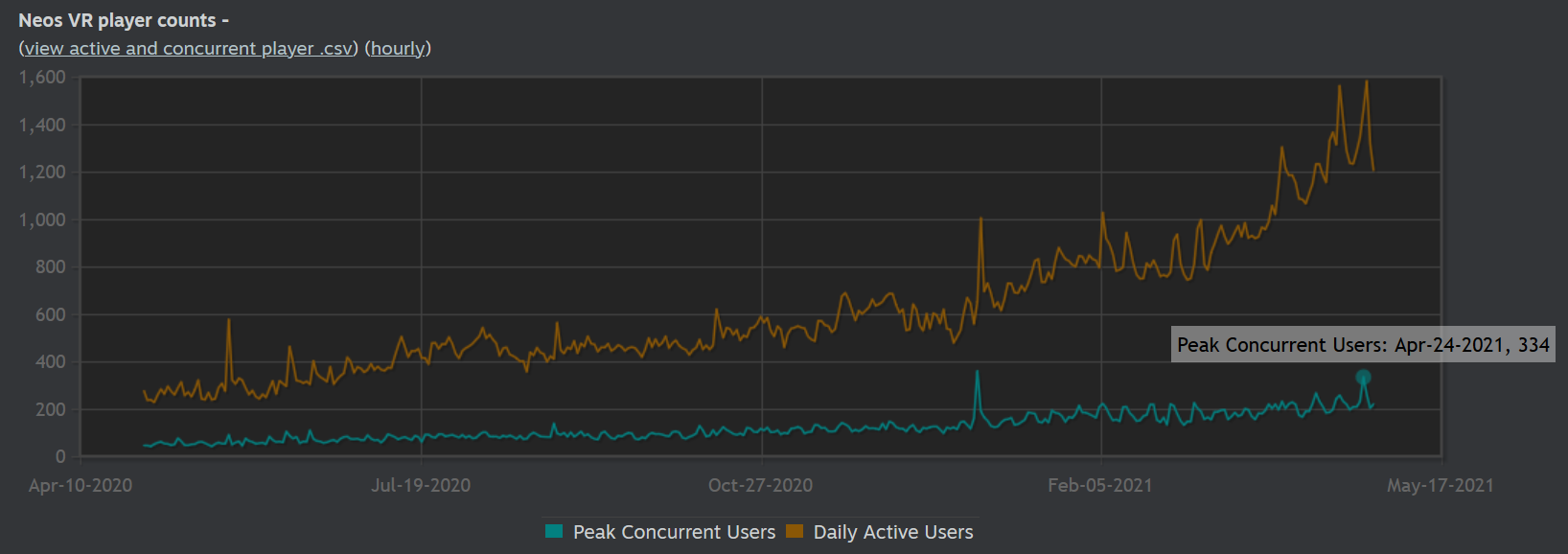Open the active and concurrent player .csv link
Image resolution: width=1568 pixels, height=554 pixels.
tap(189, 49)
